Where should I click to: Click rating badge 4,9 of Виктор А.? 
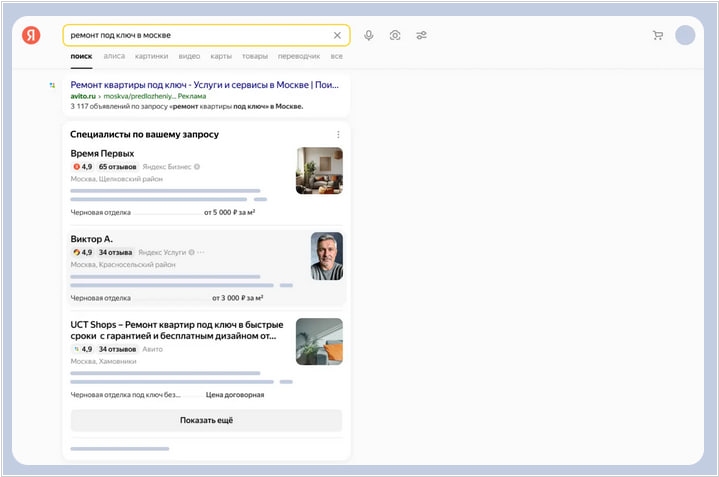click(83, 252)
